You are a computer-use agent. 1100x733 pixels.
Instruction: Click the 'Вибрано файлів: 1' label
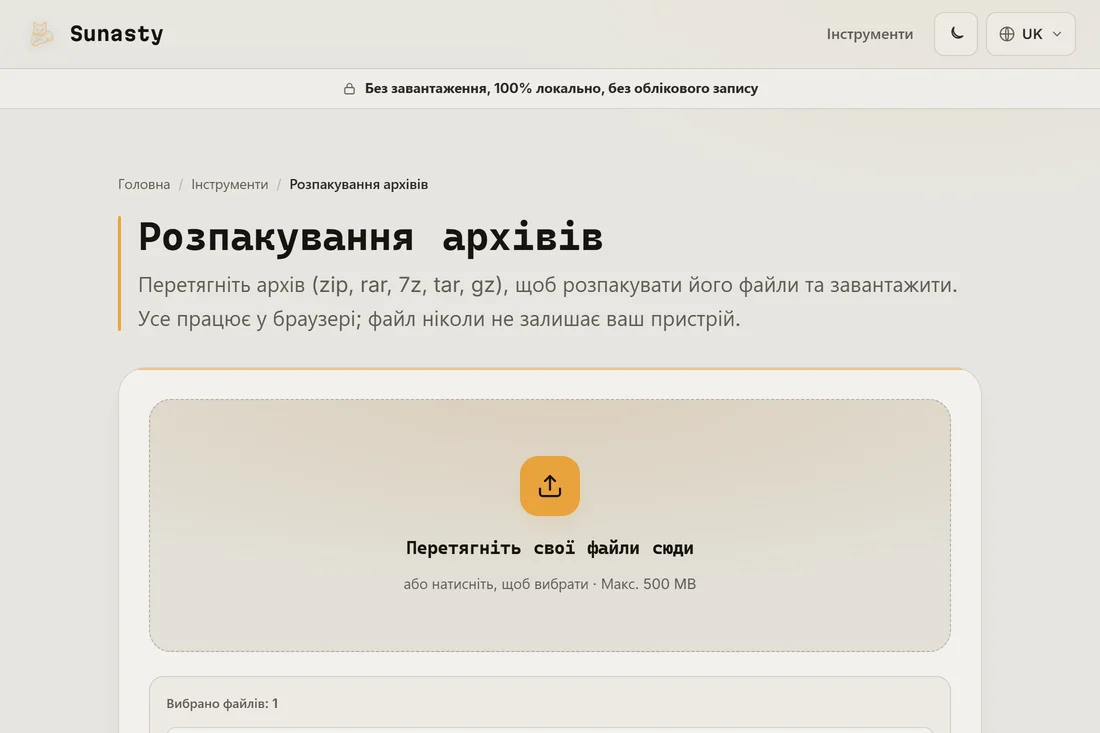click(x=222, y=704)
